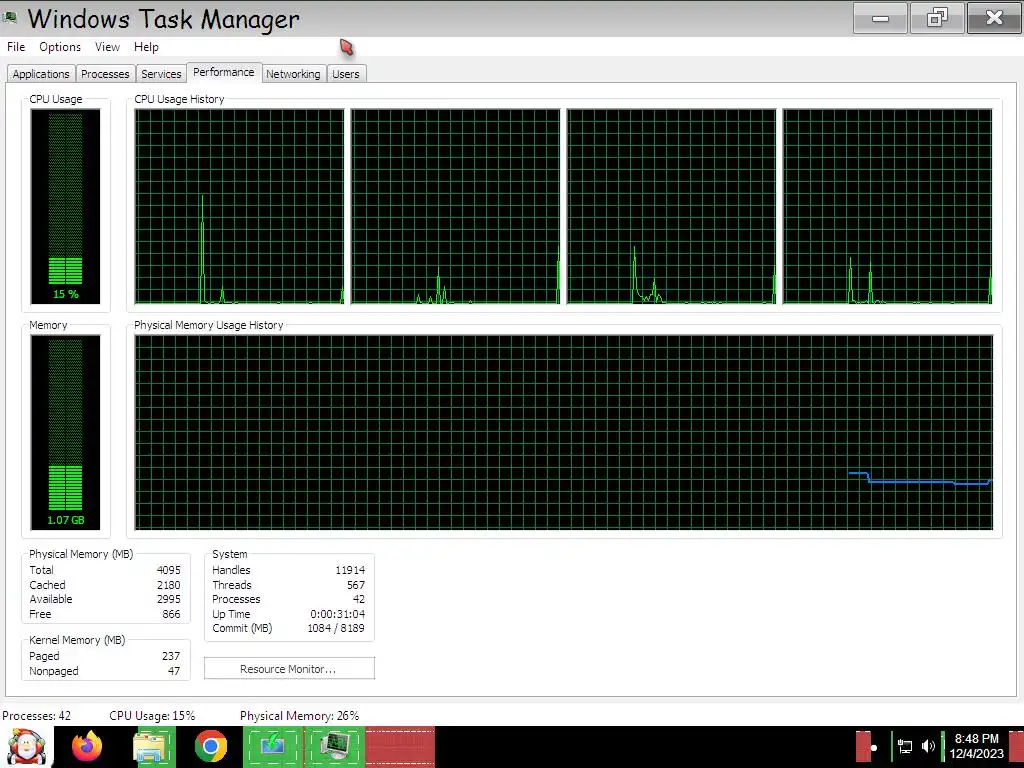Switch to the Applications tab
This screenshot has width=1024, height=768.
pyautogui.click(x=40, y=74)
